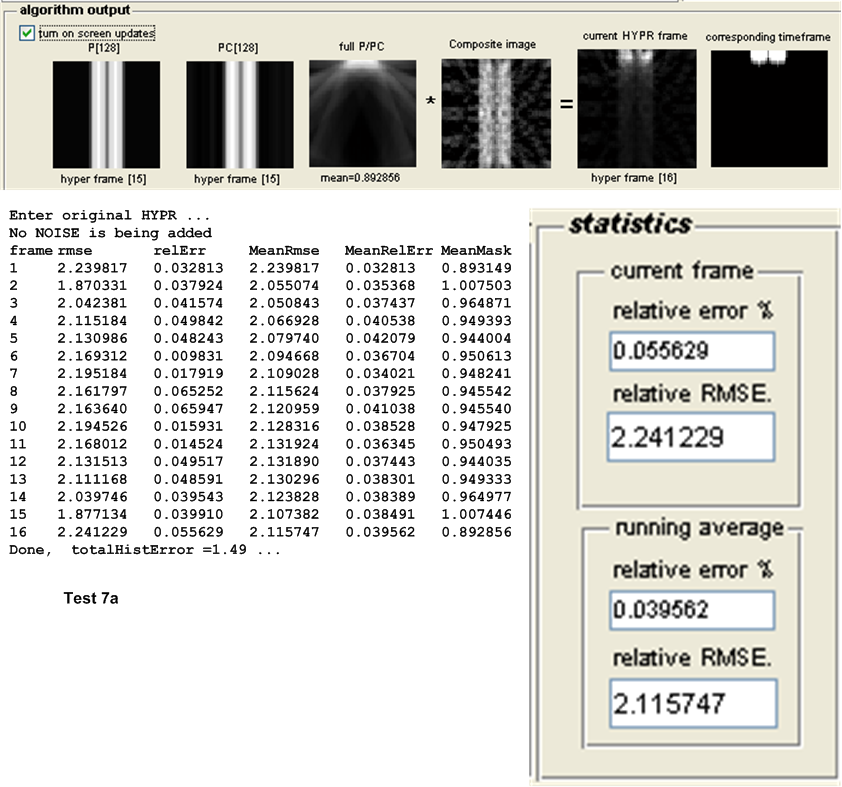Click the current HYPR frame image
This screenshot has height=787, width=842.
(x=635, y=108)
